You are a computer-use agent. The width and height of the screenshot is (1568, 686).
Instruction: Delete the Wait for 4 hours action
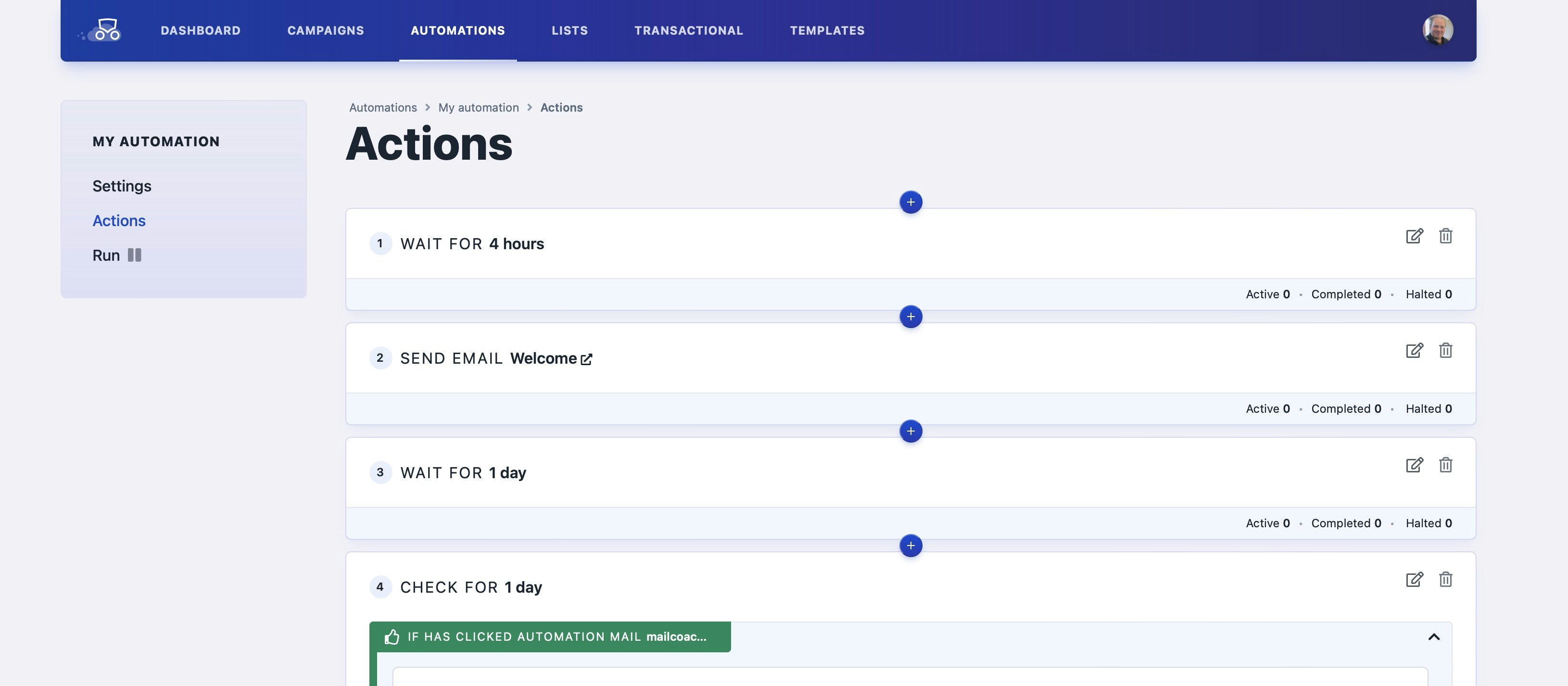(x=1445, y=236)
